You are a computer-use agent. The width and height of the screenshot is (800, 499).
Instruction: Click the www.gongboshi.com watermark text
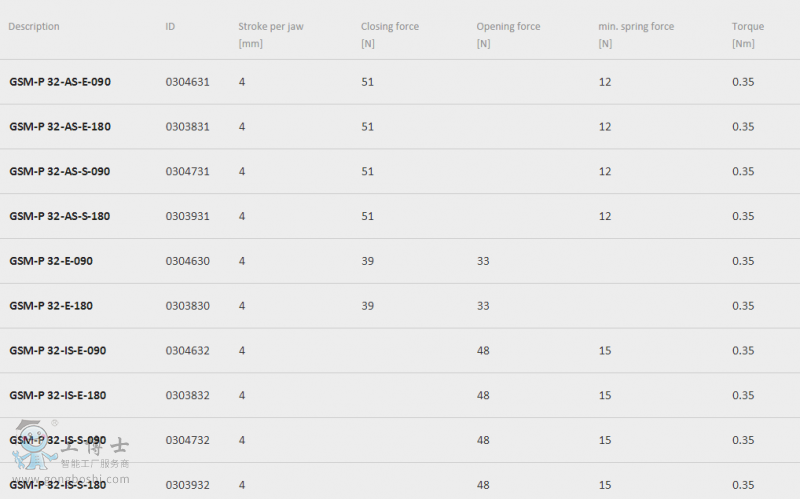coord(71,479)
